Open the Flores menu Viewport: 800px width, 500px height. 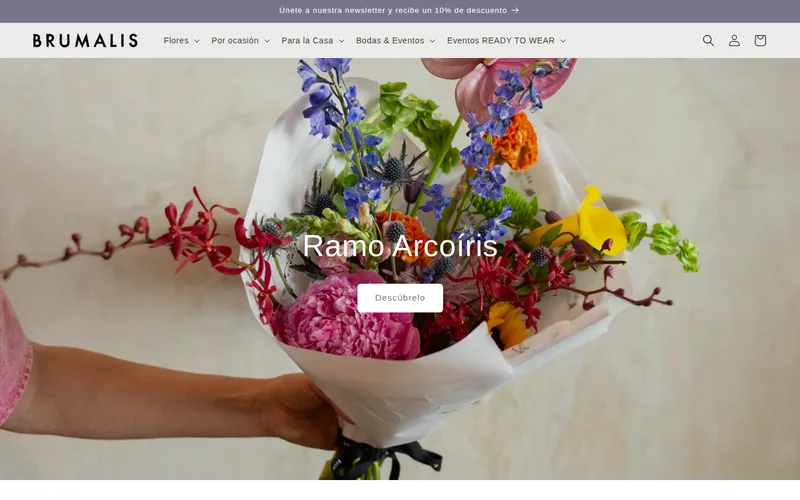[182, 40]
